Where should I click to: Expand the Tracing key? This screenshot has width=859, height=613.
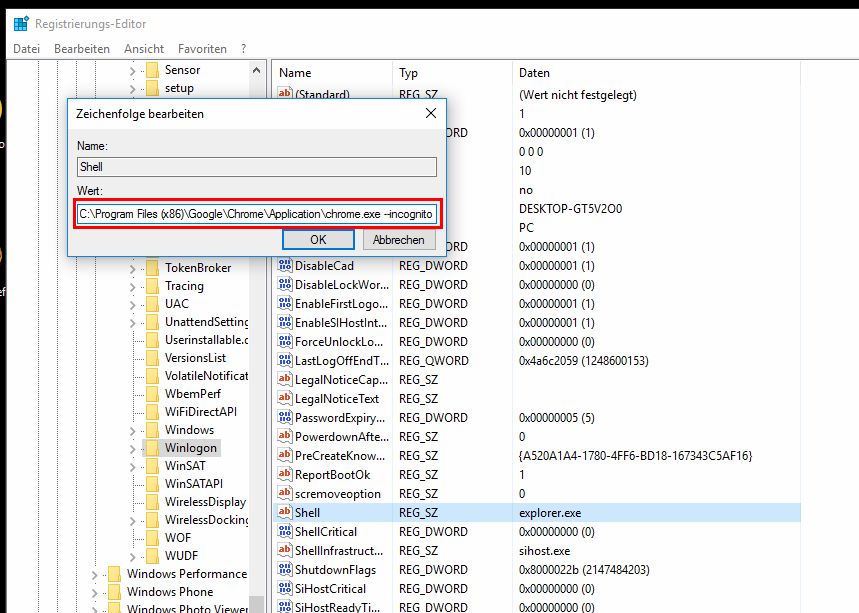(x=132, y=287)
